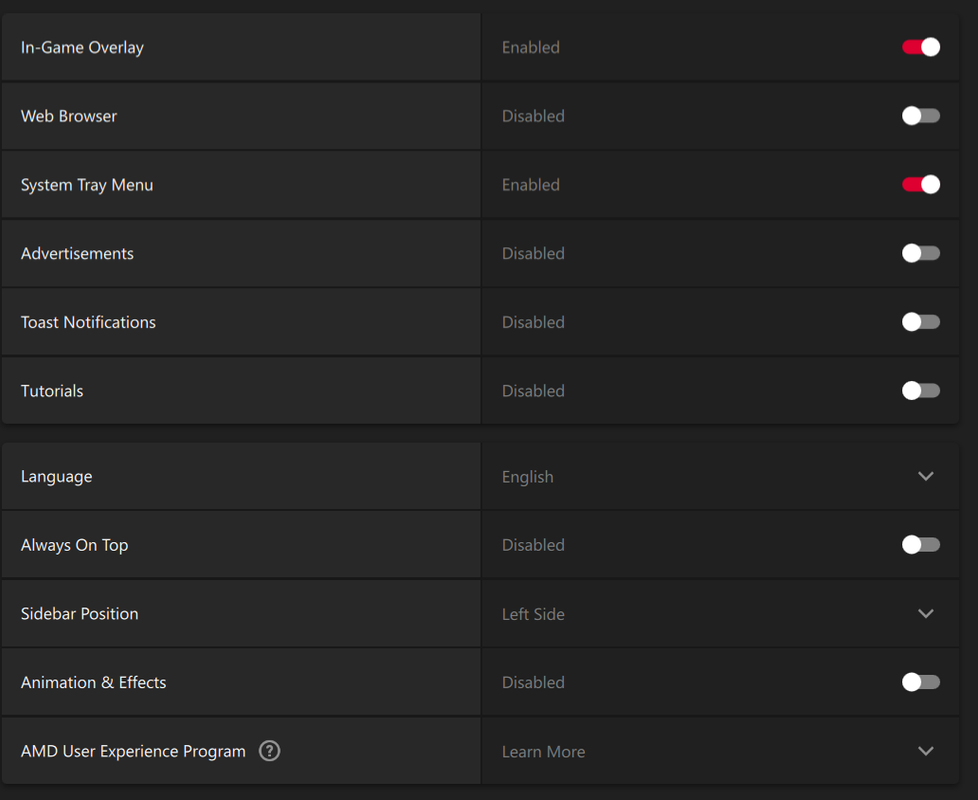Select the Left Side position value
978x800 pixels.
tap(533, 614)
